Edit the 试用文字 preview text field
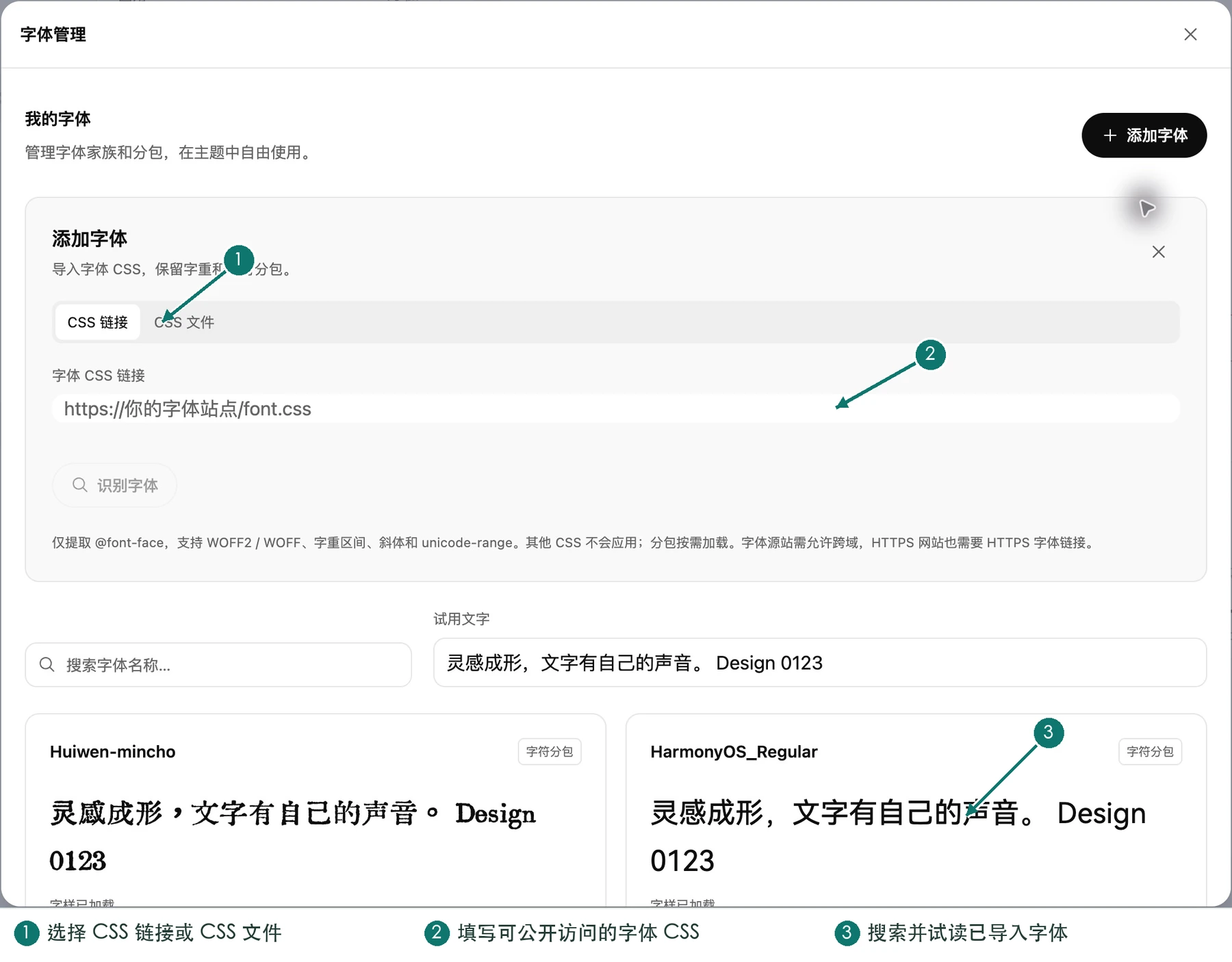 (x=819, y=662)
